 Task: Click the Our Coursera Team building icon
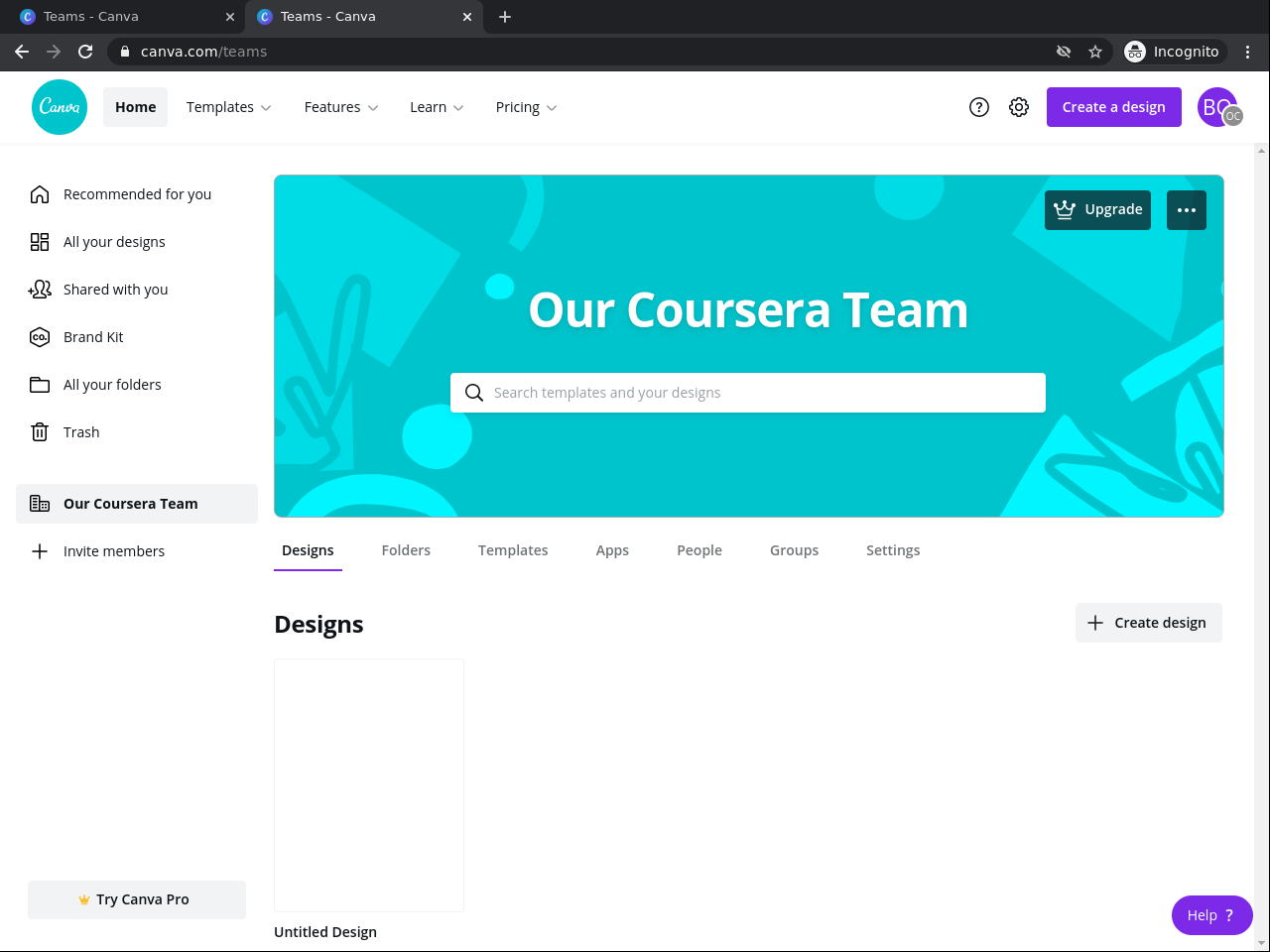pos(40,504)
